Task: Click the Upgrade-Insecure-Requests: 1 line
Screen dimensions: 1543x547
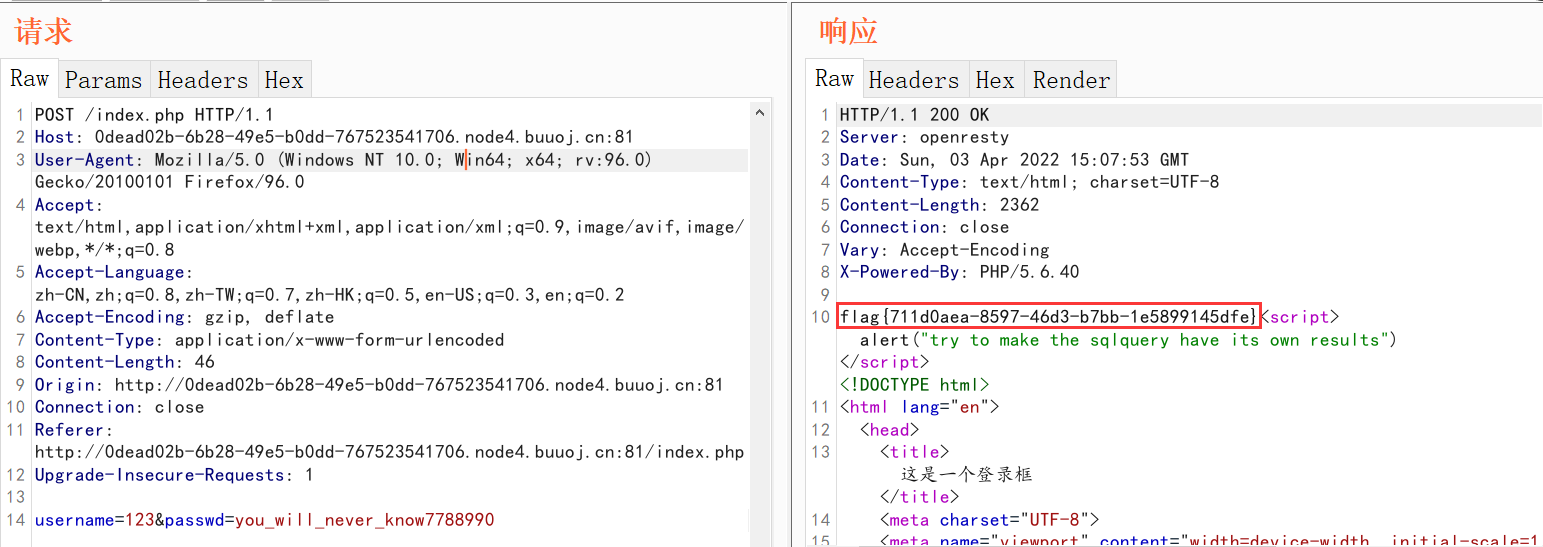Action: [174, 475]
